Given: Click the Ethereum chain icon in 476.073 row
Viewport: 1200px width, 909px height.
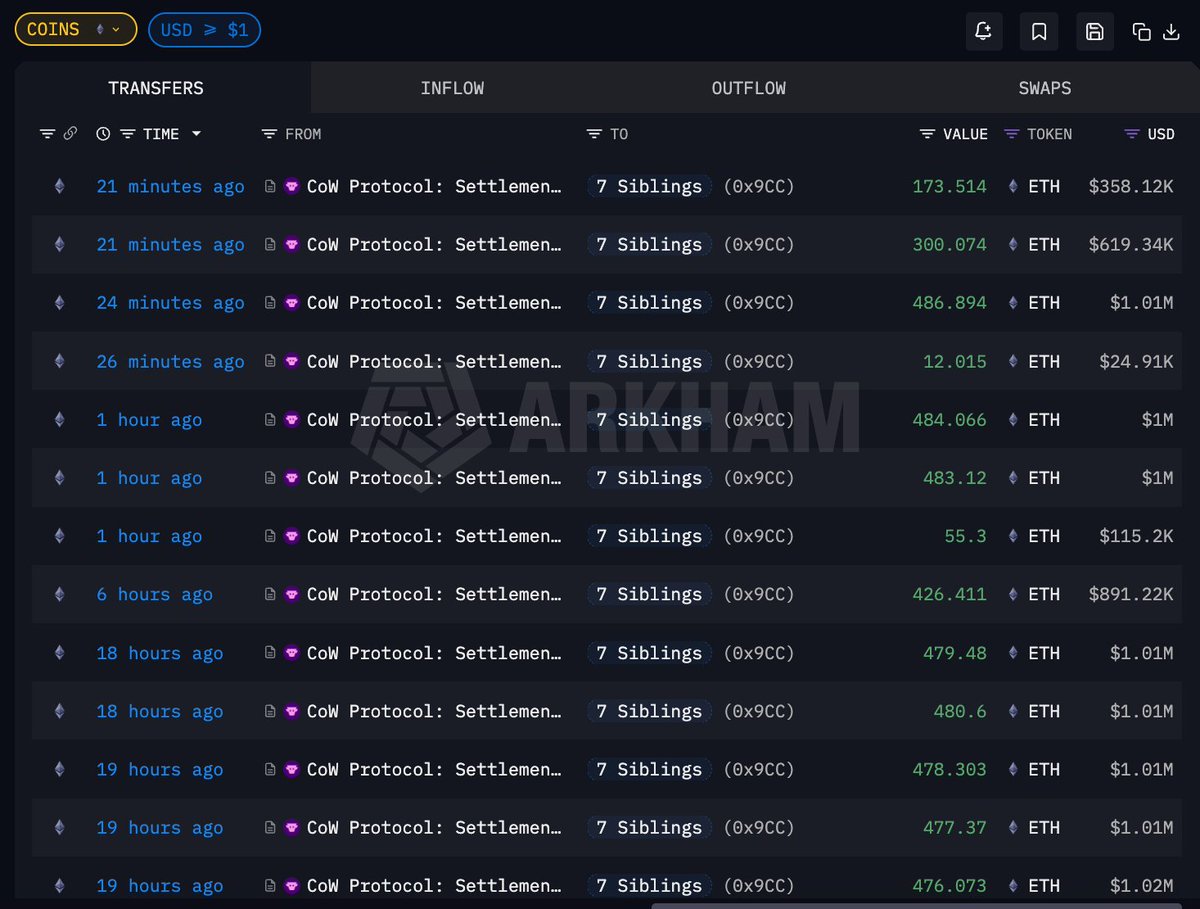Looking at the screenshot, I should coord(59,886).
